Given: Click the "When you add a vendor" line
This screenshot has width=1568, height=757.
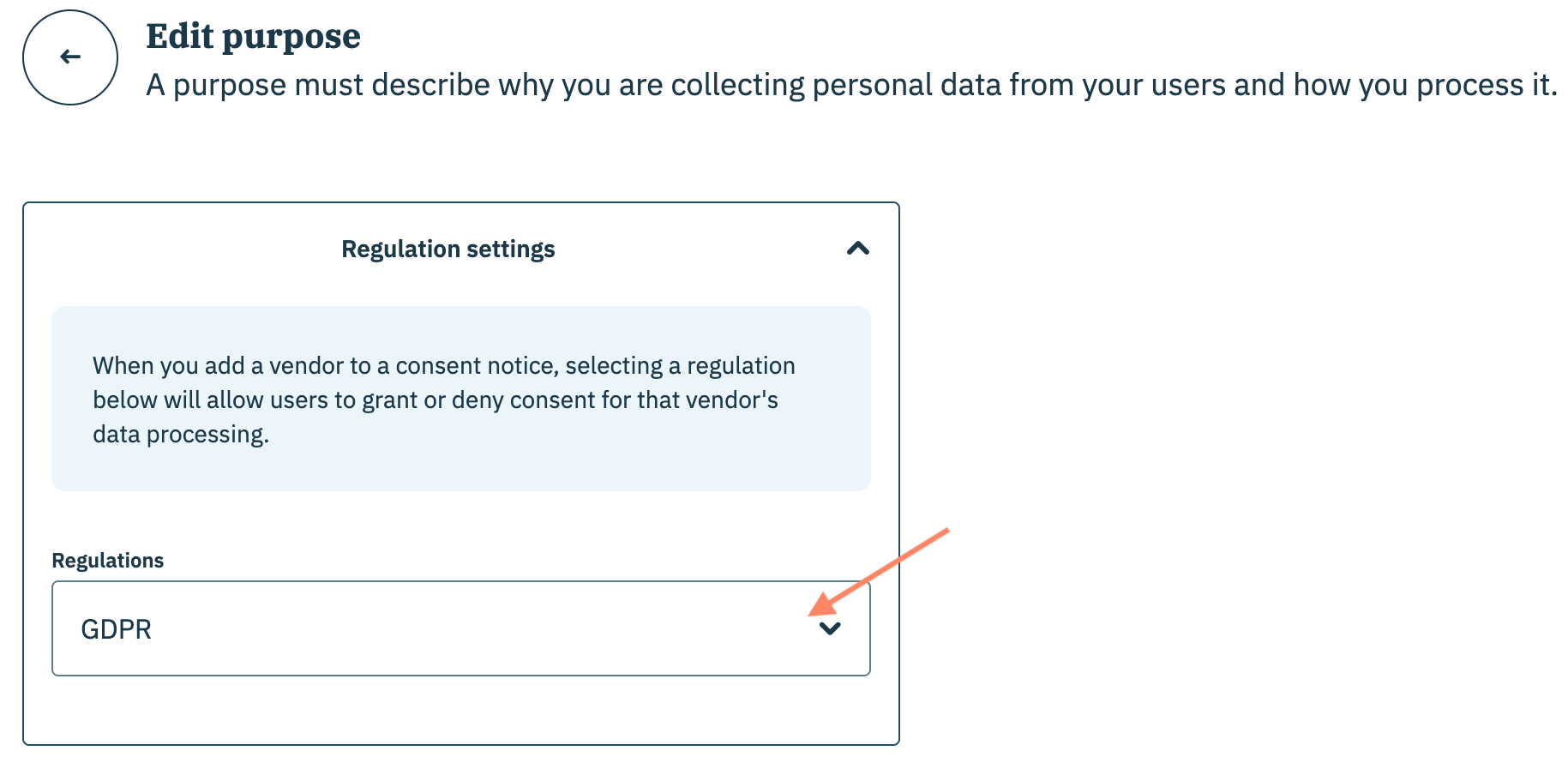Looking at the screenshot, I should (x=443, y=366).
